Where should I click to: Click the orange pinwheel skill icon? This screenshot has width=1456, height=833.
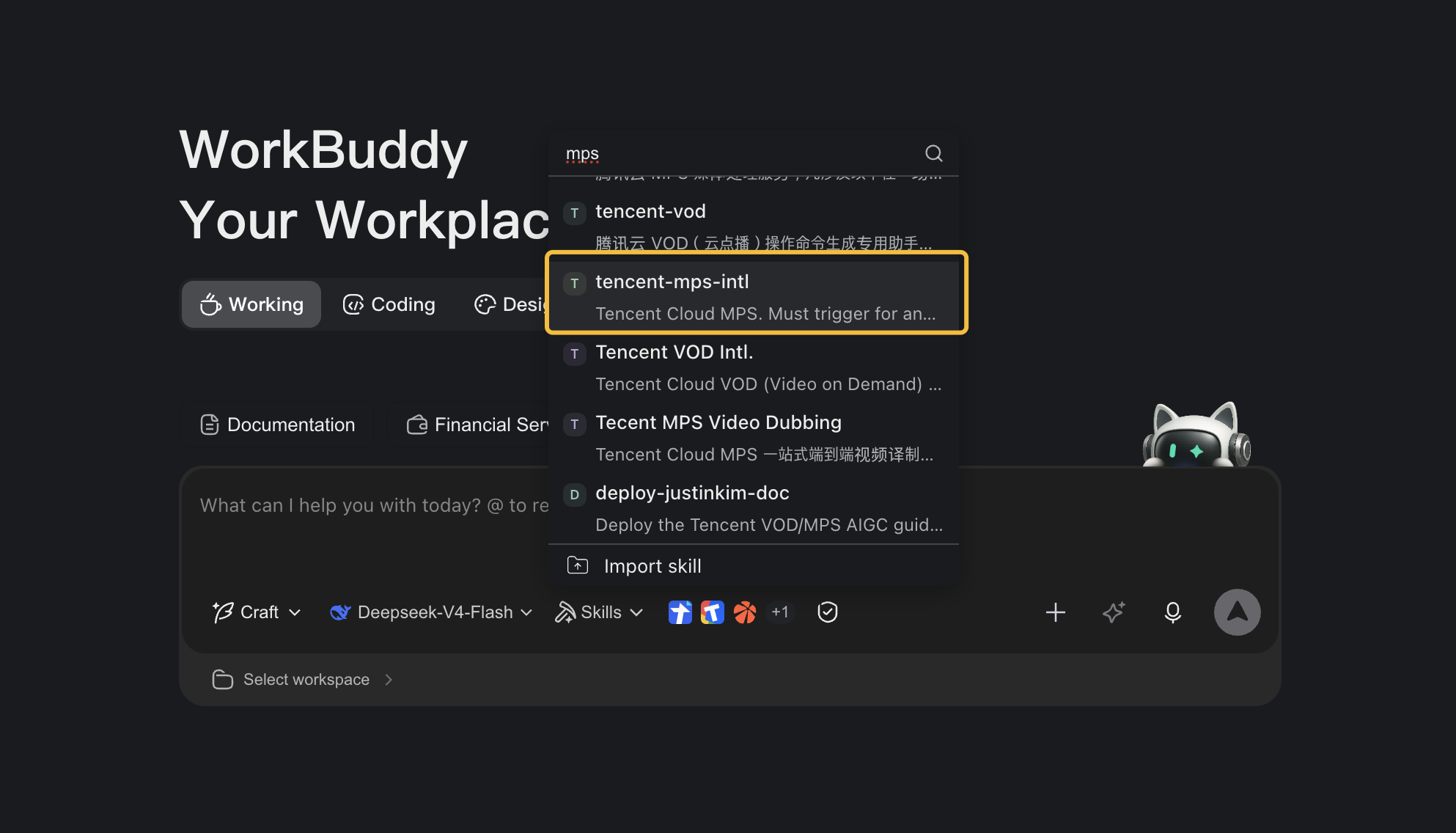745,612
